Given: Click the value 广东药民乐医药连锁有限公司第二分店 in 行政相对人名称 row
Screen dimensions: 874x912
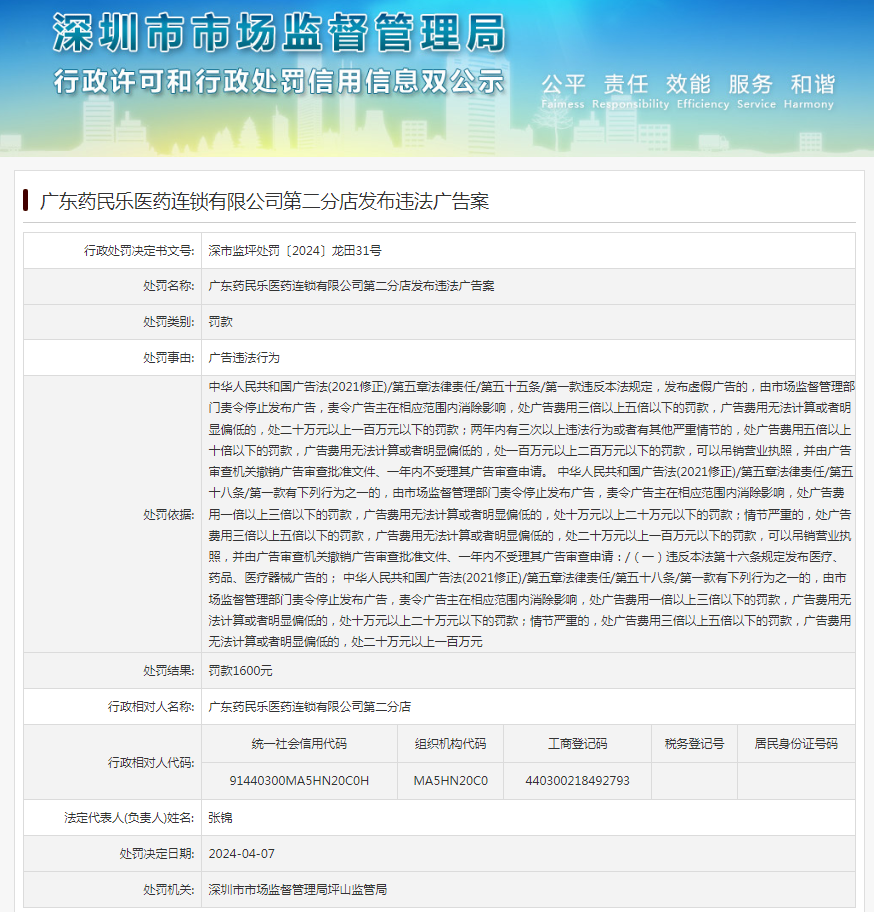Looking at the screenshot, I should (x=309, y=707).
